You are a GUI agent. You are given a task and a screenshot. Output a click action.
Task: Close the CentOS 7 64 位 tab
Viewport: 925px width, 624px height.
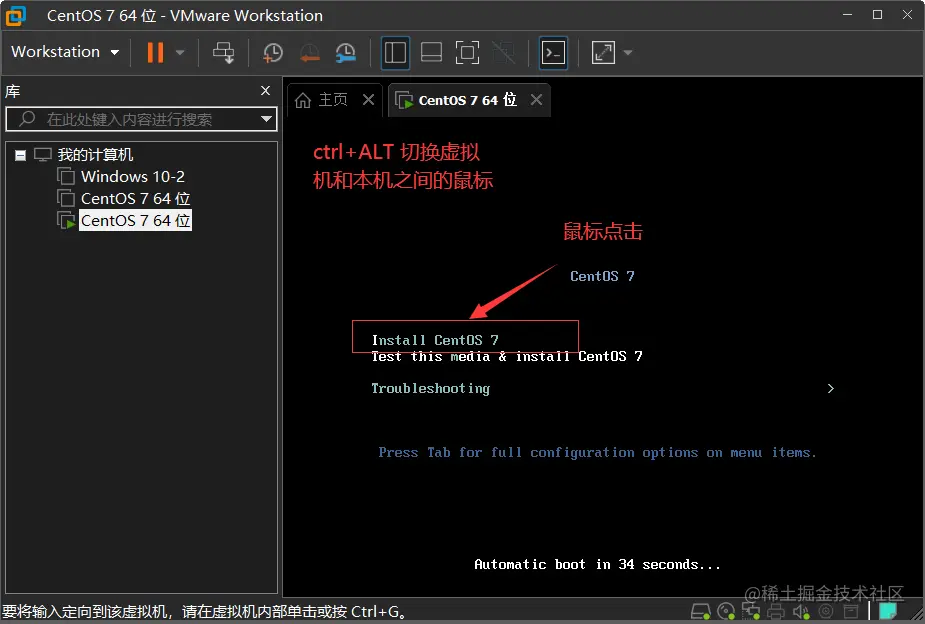(x=536, y=100)
